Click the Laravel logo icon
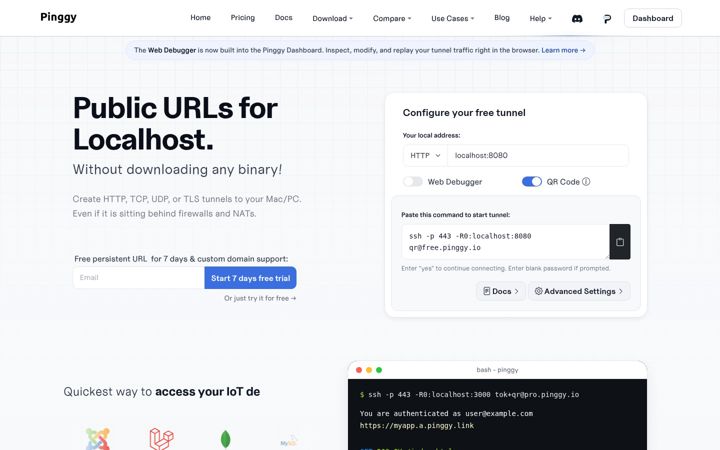720x450 pixels. [x=162, y=439]
